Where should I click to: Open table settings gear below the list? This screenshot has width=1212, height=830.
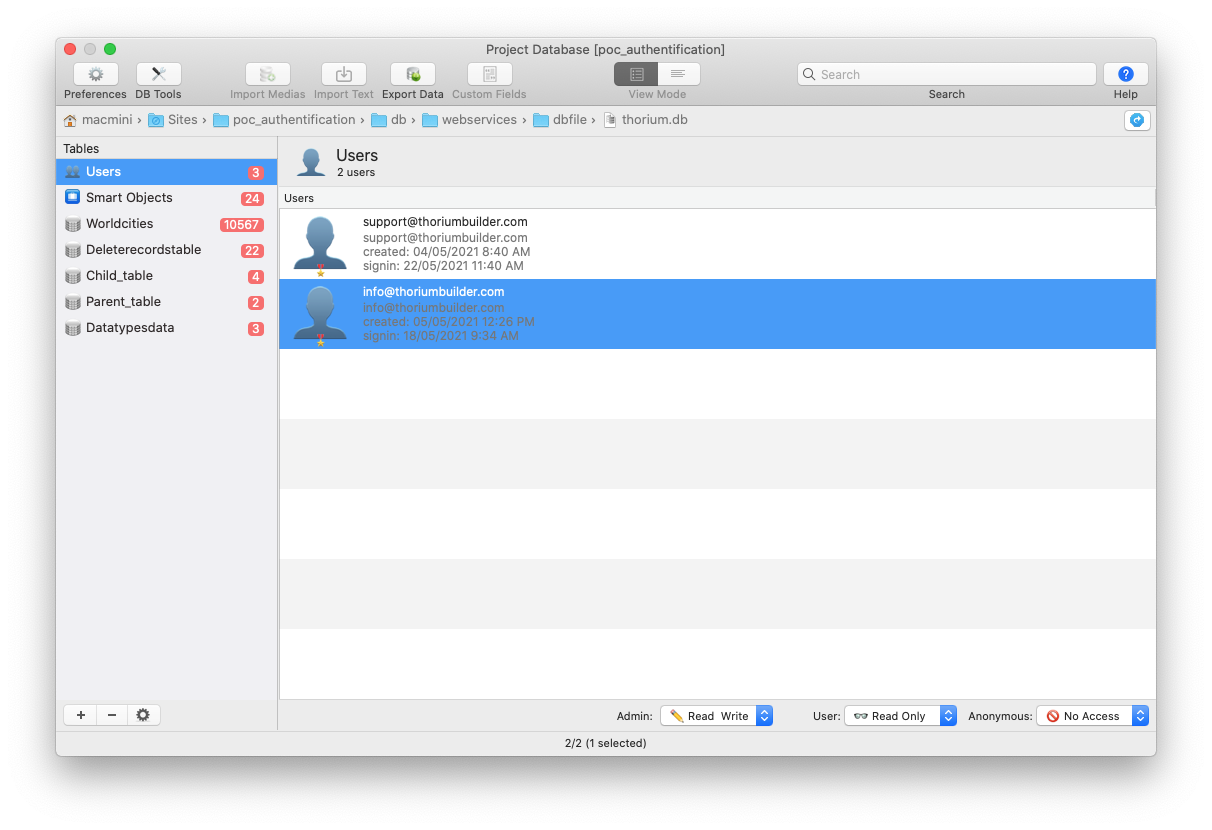tap(143, 715)
